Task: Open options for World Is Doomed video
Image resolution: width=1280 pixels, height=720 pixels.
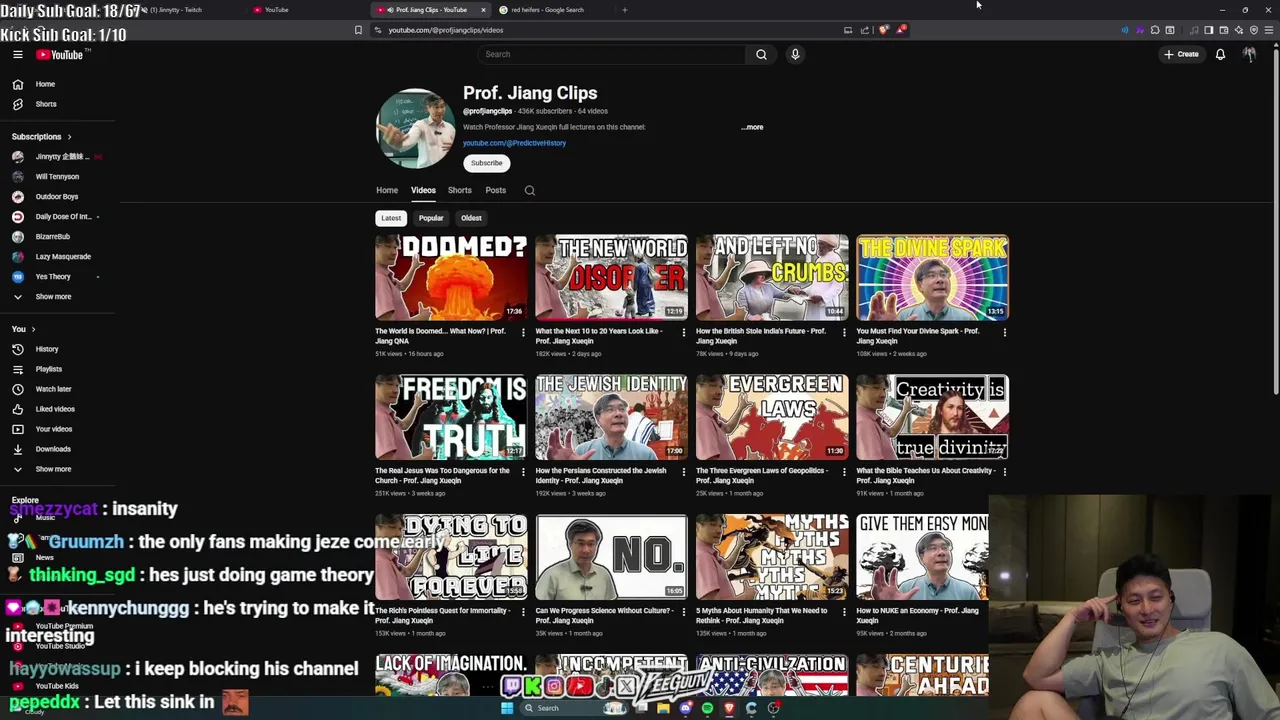Action: coord(523,332)
